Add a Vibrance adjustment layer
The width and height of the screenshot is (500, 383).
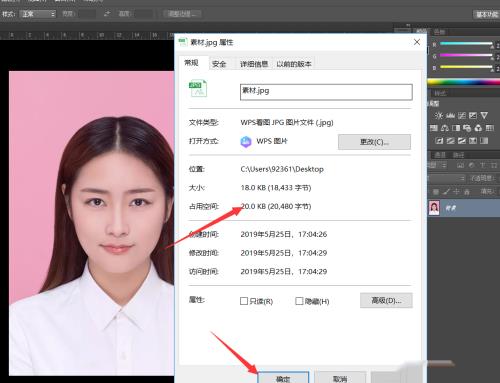(484, 115)
